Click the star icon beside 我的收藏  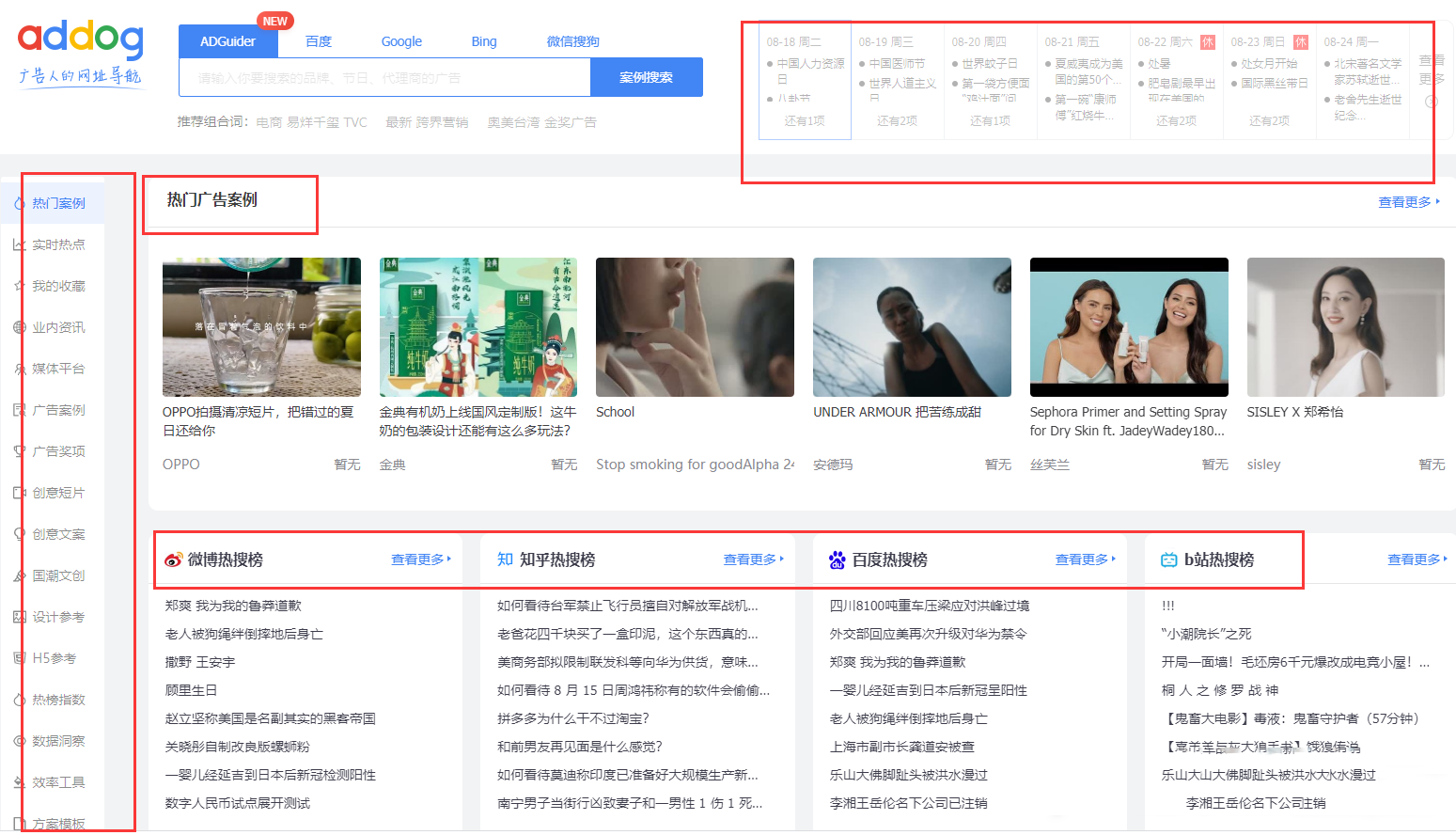pos(20,286)
